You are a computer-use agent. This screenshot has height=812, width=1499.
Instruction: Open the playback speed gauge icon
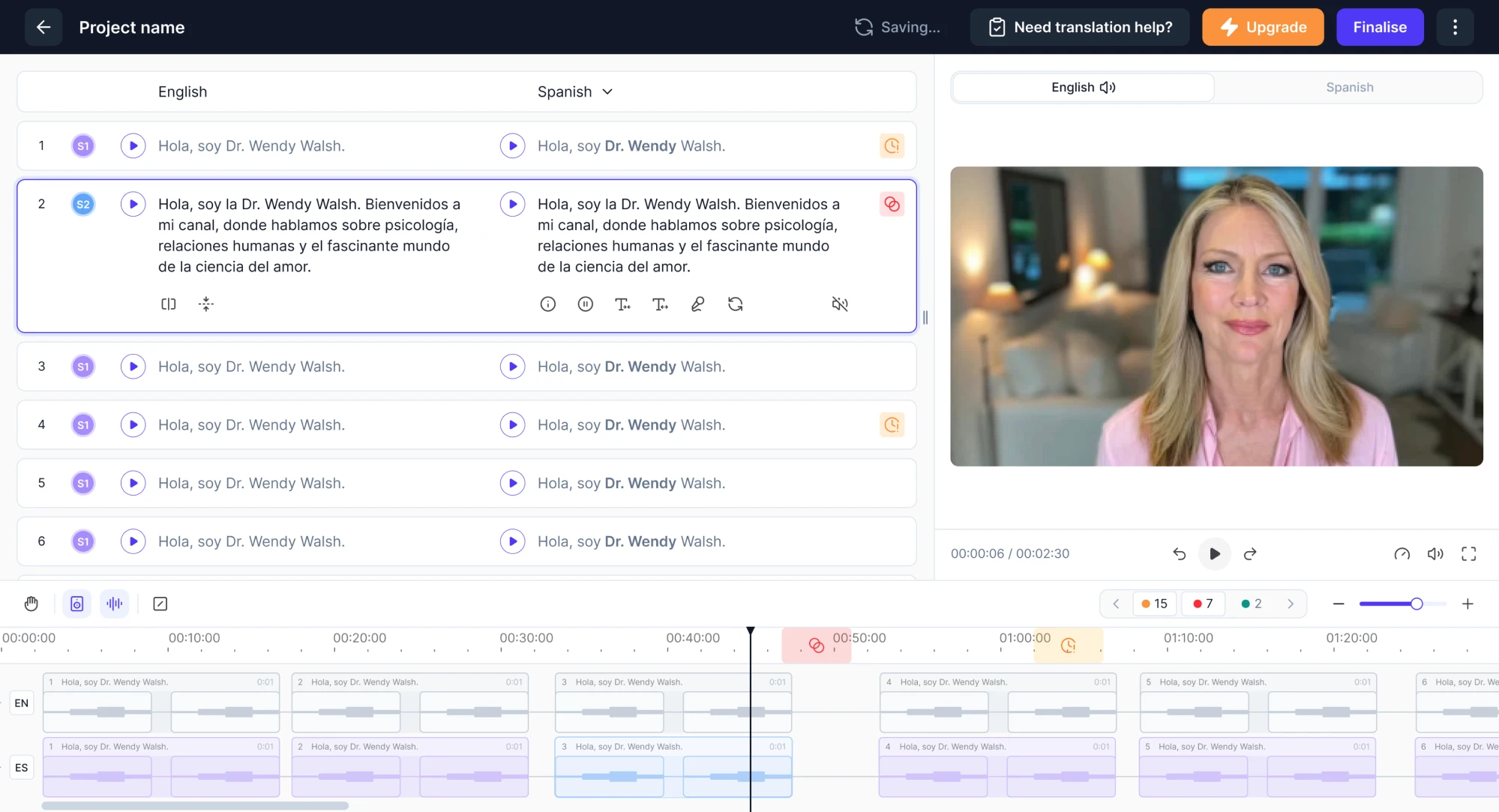(x=1402, y=554)
